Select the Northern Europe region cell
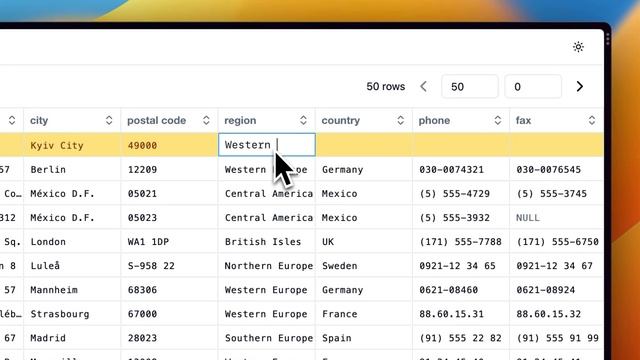The height and width of the screenshot is (360, 640). [x=267, y=266]
